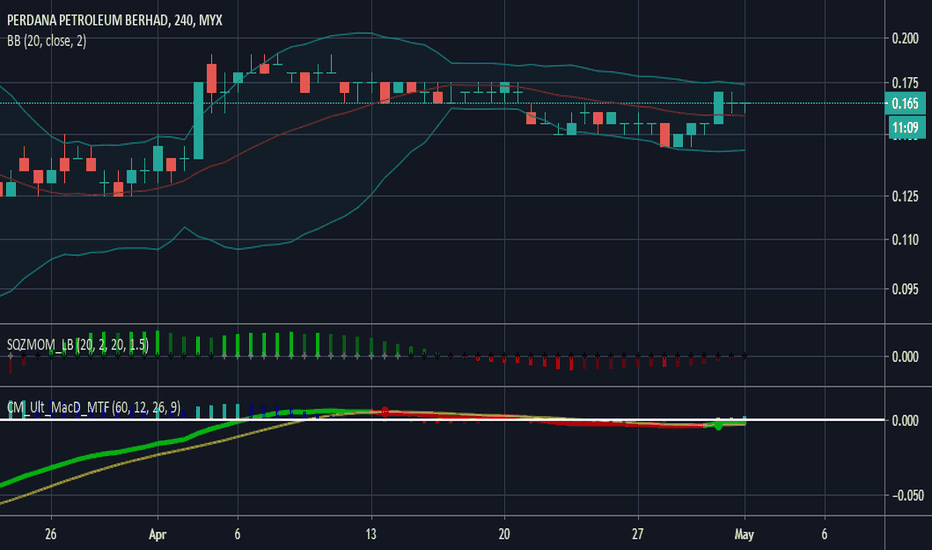Image resolution: width=932 pixels, height=550 pixels.
Task: Click the tall green breakout candle in early April
Action: click(x=199, y=121)
